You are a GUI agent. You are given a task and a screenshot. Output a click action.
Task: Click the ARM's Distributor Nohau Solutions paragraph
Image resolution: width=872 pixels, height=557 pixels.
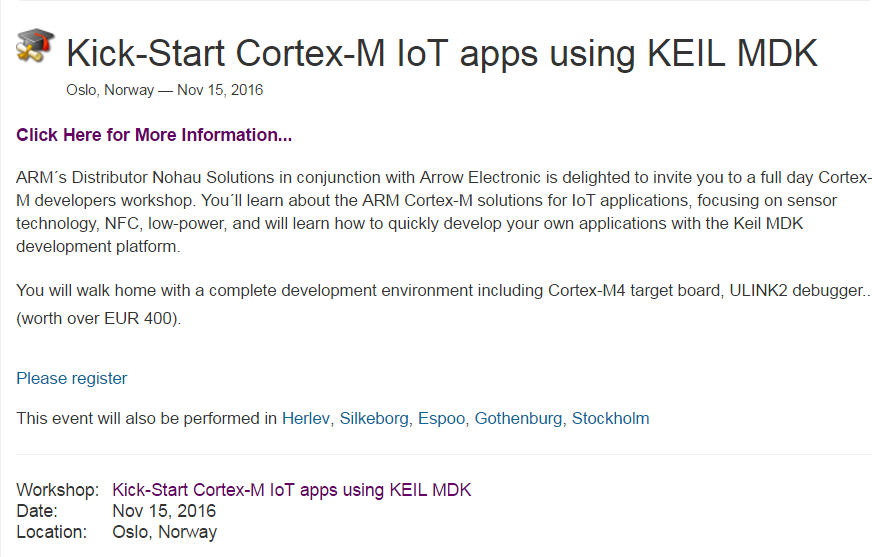[x=444, y=212]
